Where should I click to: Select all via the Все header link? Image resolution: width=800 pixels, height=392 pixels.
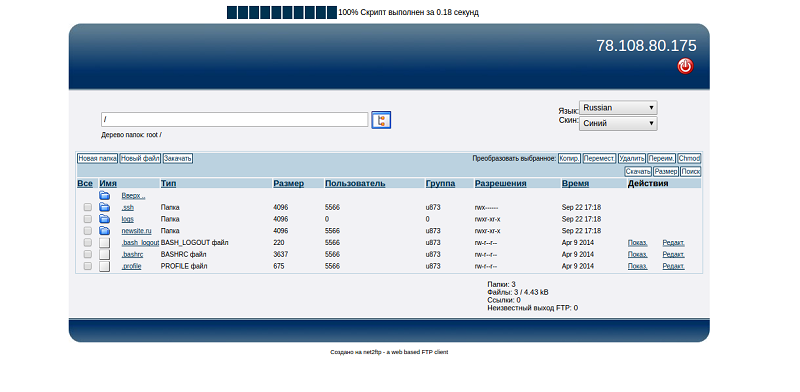pos(85,183)
